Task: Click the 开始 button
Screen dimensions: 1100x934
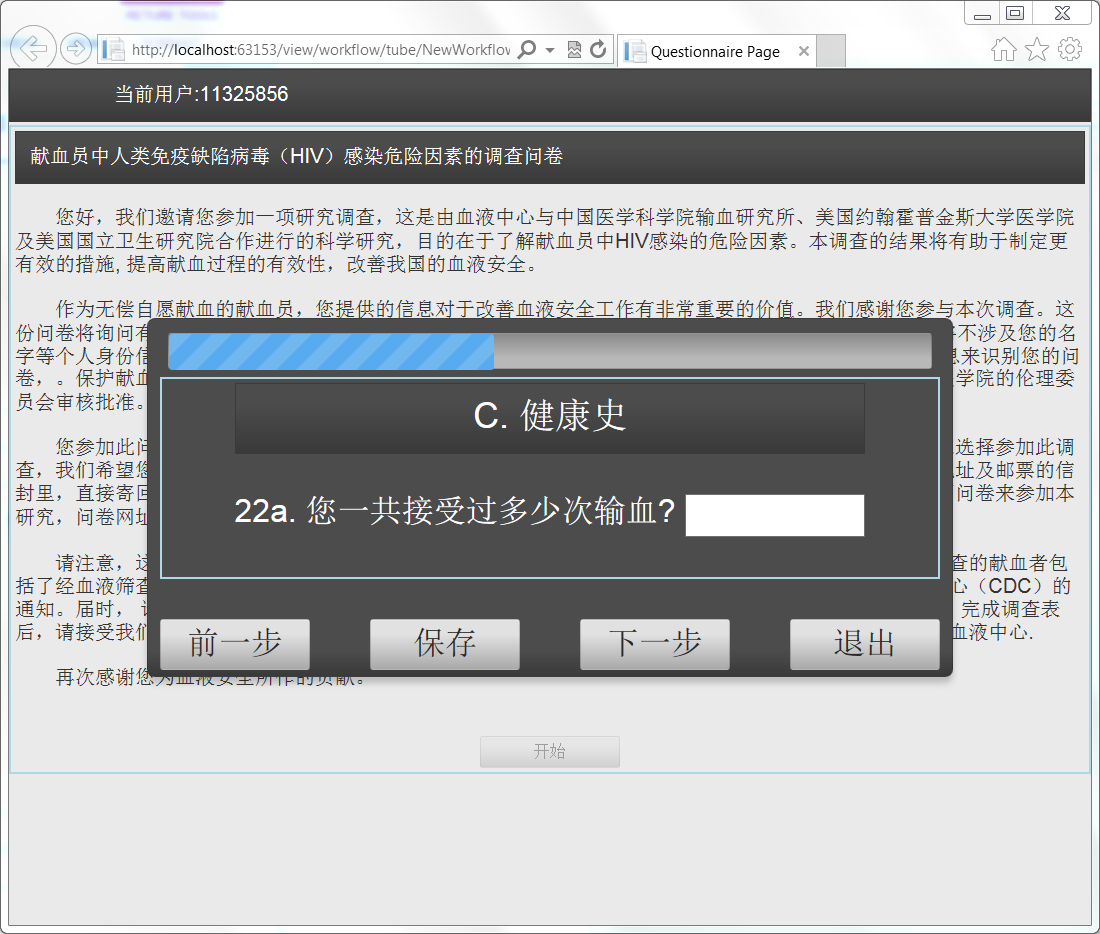Action: tap(549, 752)
